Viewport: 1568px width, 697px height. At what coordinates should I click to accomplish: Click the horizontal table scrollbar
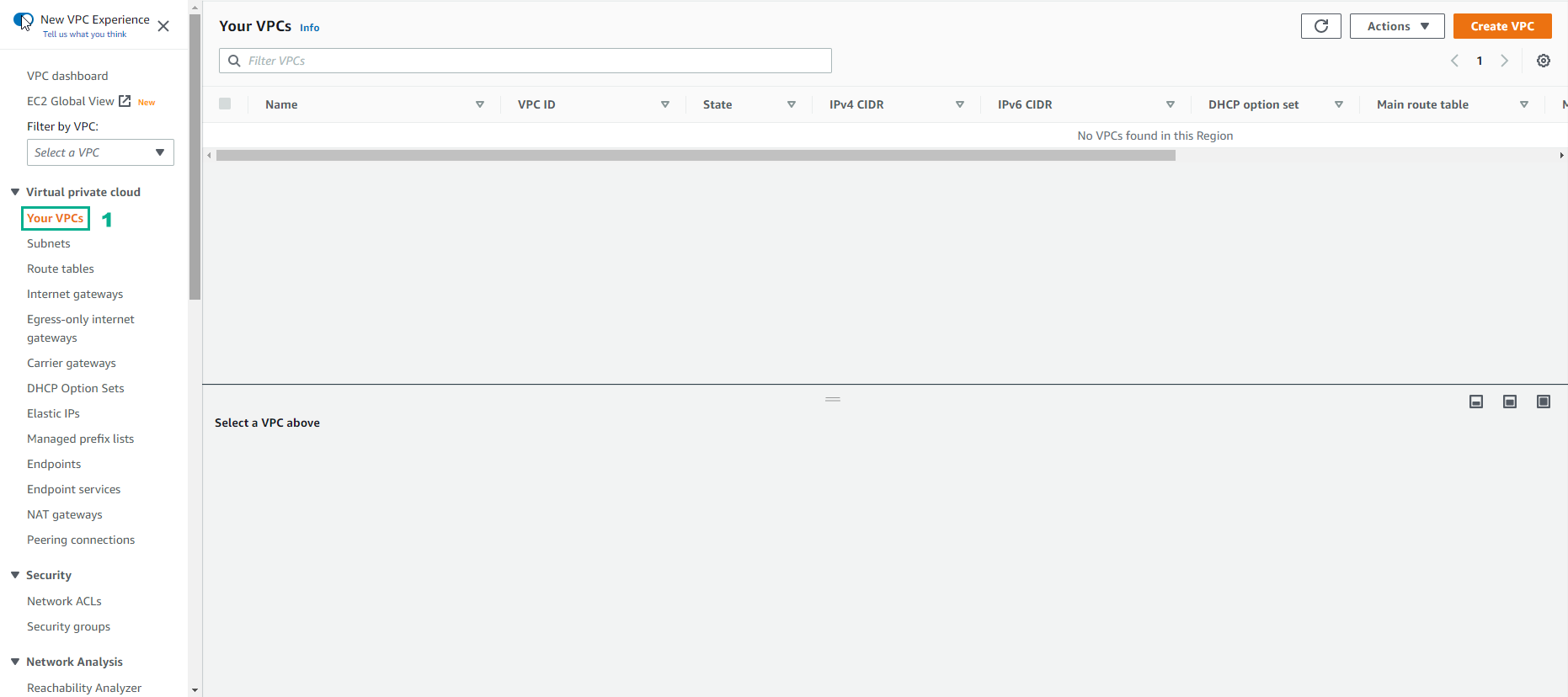696,156
